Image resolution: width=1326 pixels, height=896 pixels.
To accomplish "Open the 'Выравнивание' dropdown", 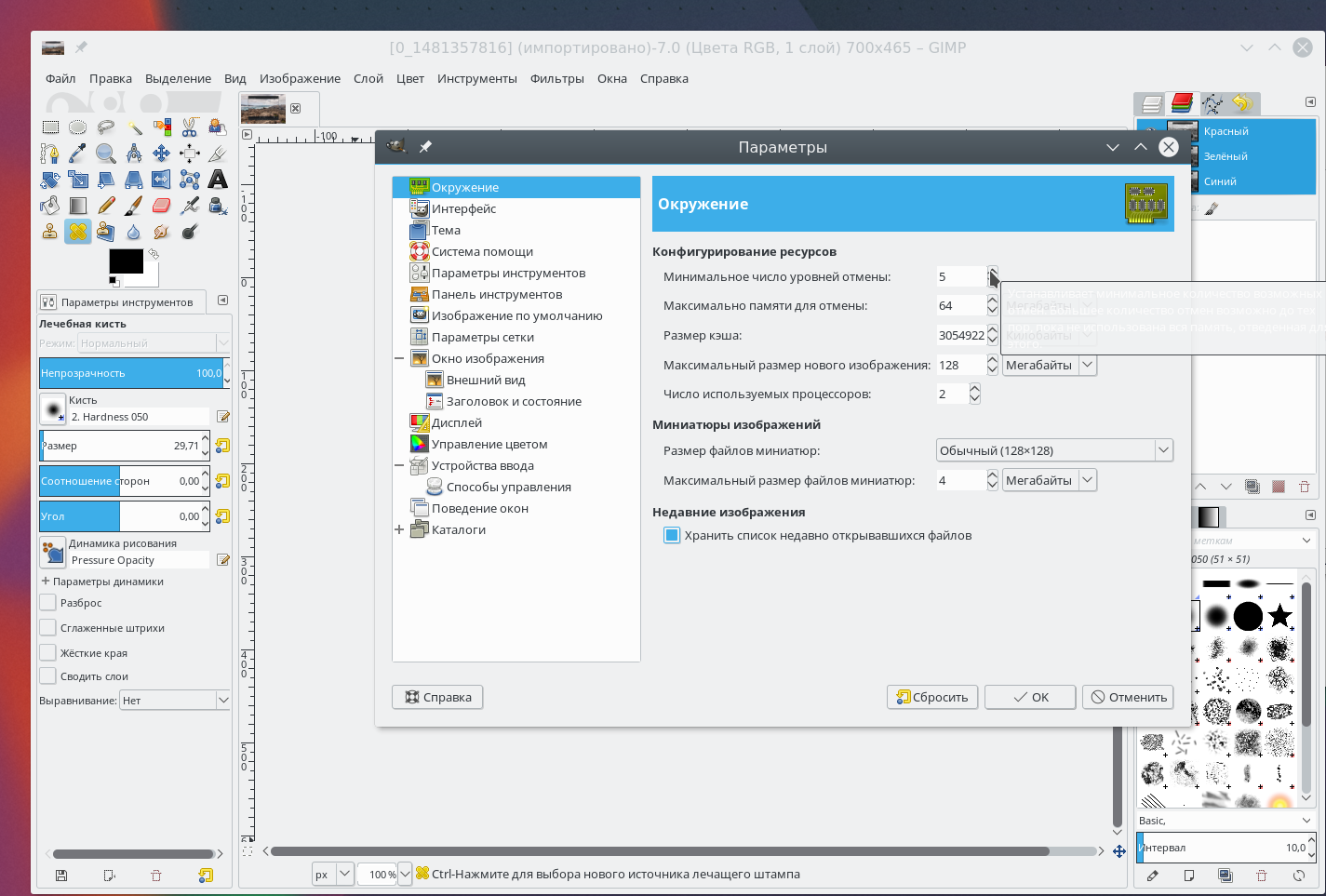I will [x=175, y=701].
